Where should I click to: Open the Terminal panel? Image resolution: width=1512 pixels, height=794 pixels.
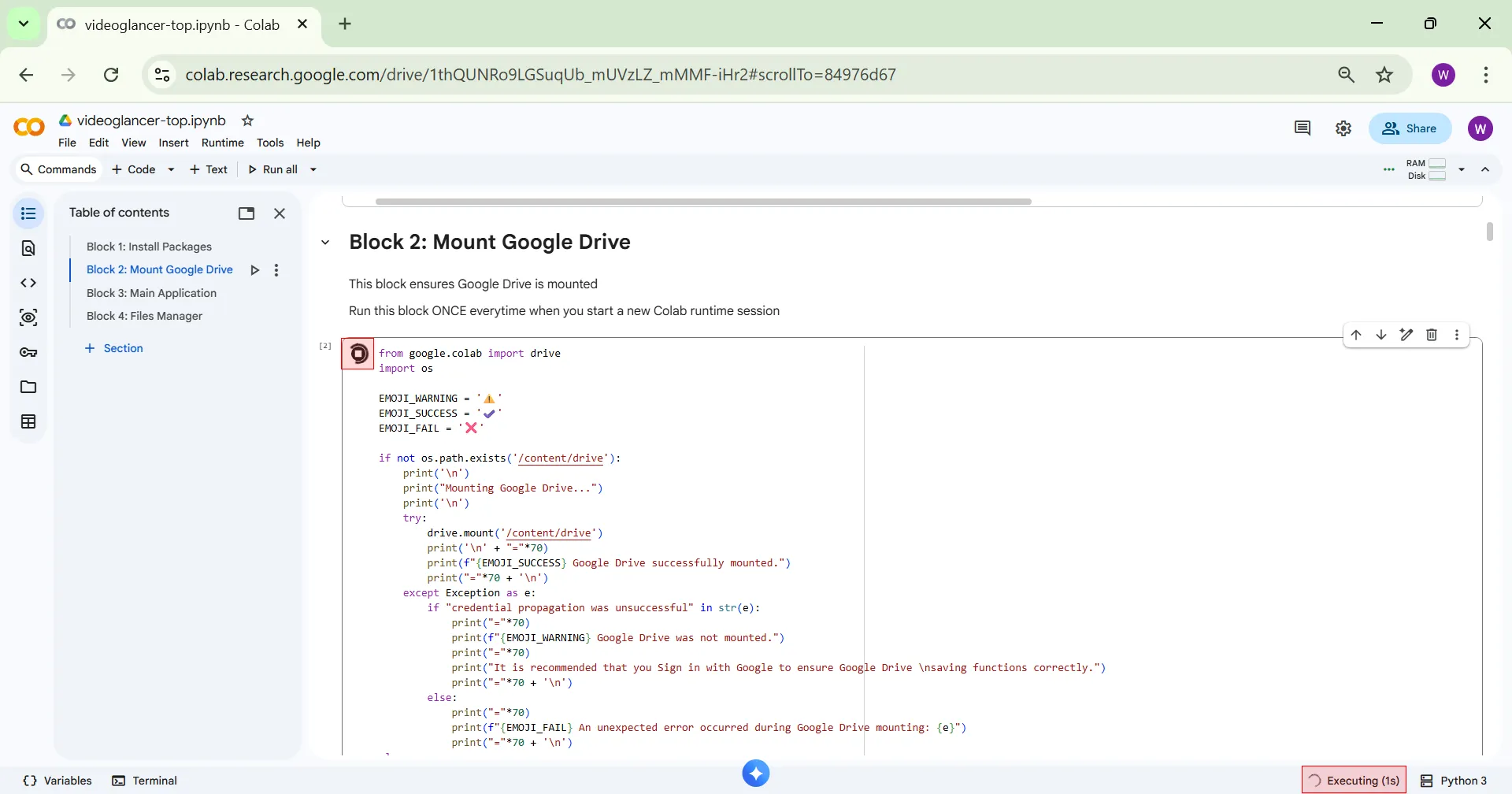145,781
